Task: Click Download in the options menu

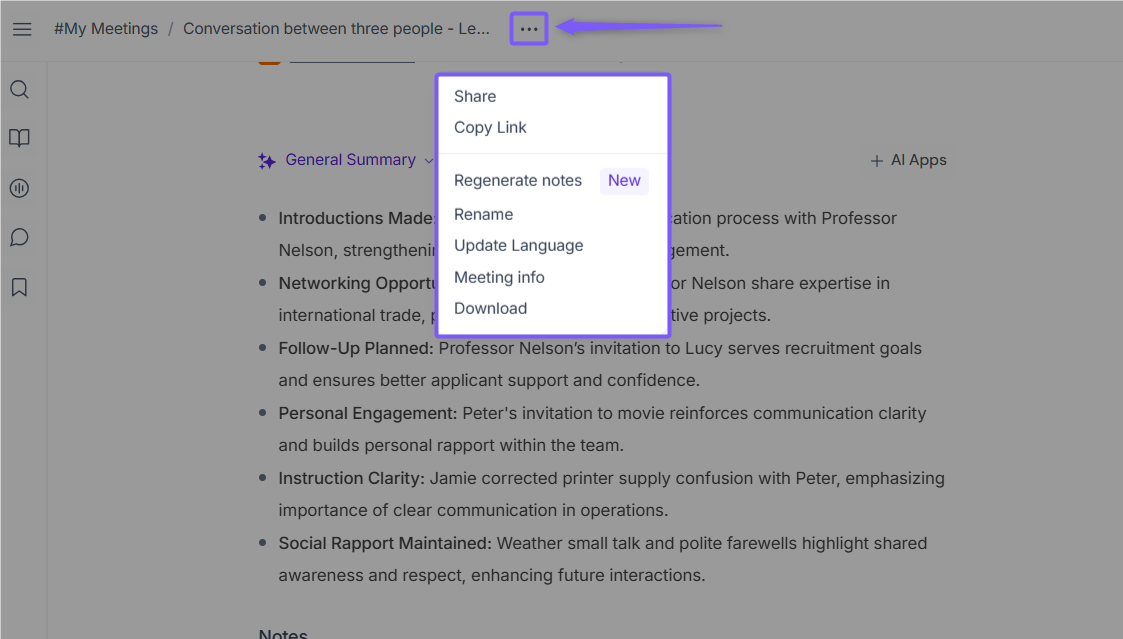Action: (490, 308)
